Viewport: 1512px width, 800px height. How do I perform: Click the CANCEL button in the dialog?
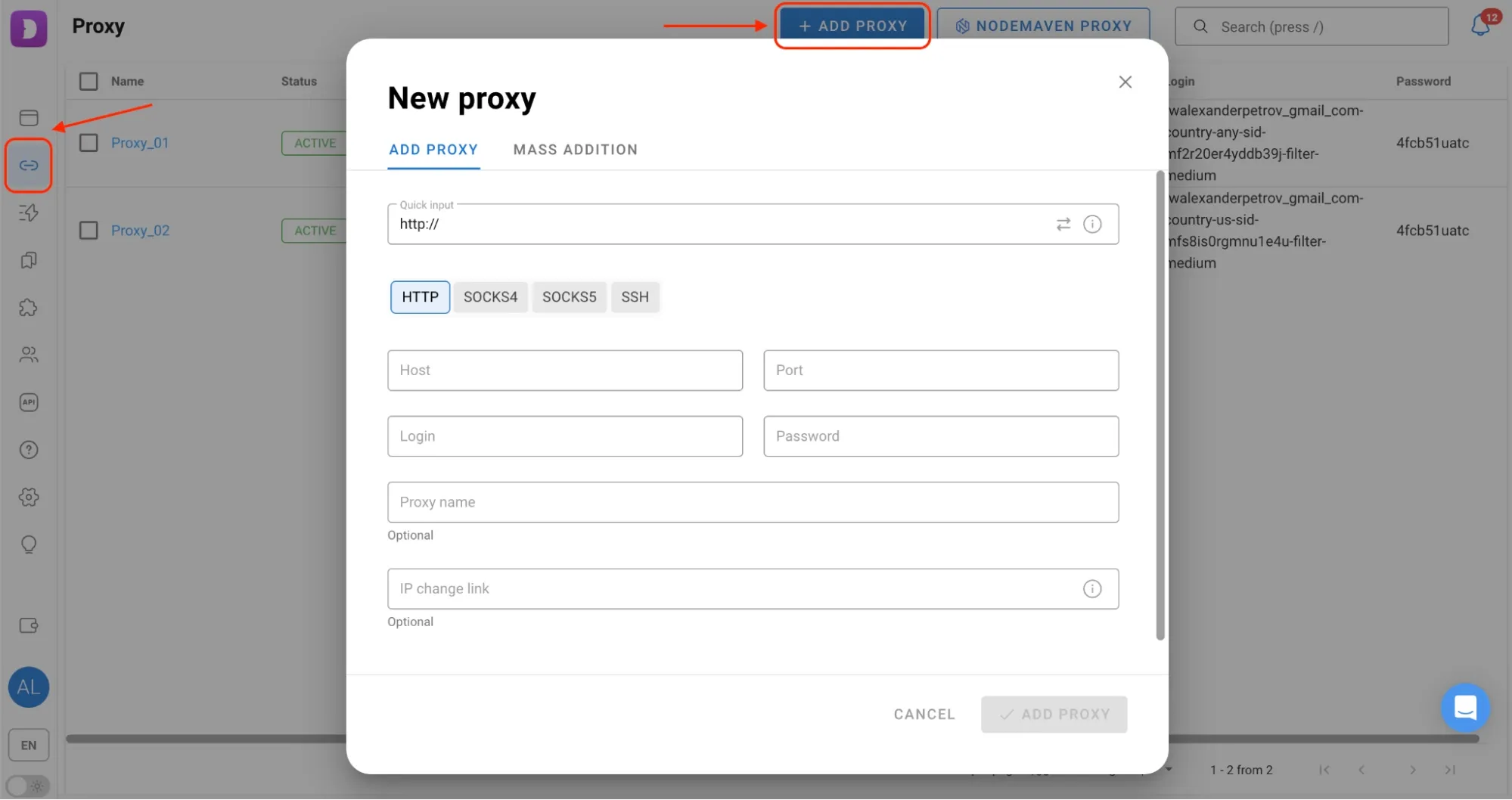[x=924, y=714]
